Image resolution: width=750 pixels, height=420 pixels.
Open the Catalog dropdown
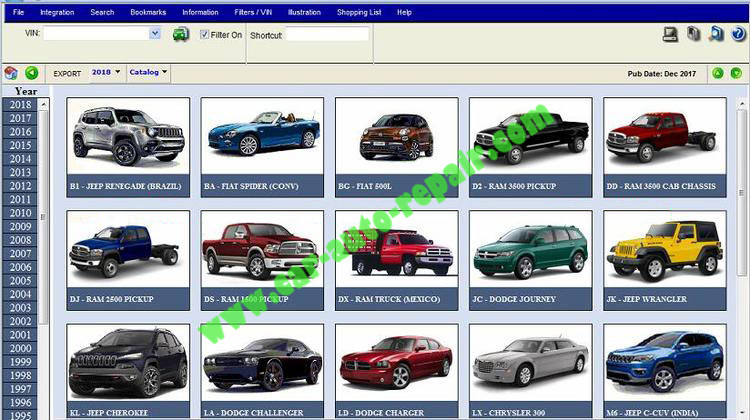[148, 72]
